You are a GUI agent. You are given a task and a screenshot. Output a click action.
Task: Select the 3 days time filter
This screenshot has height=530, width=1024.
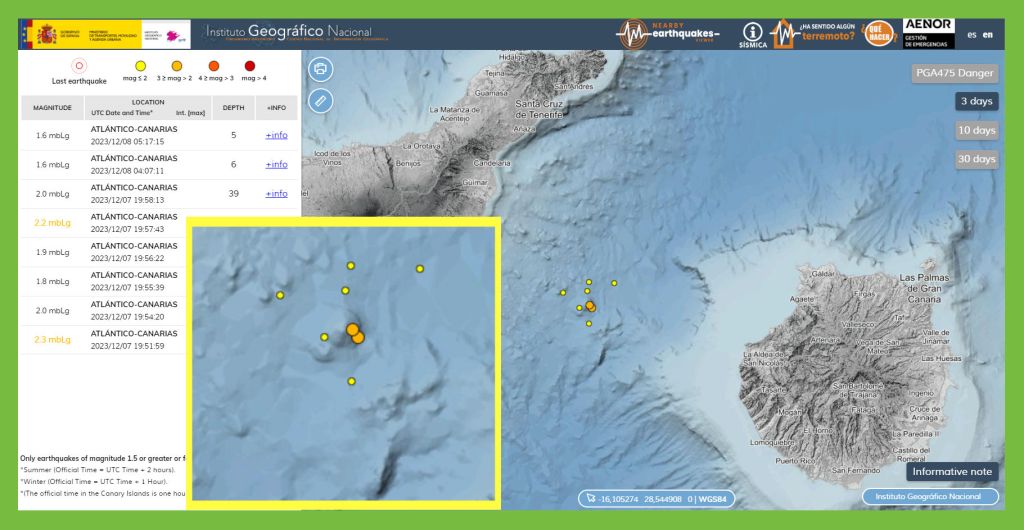[x=976, y=101]
